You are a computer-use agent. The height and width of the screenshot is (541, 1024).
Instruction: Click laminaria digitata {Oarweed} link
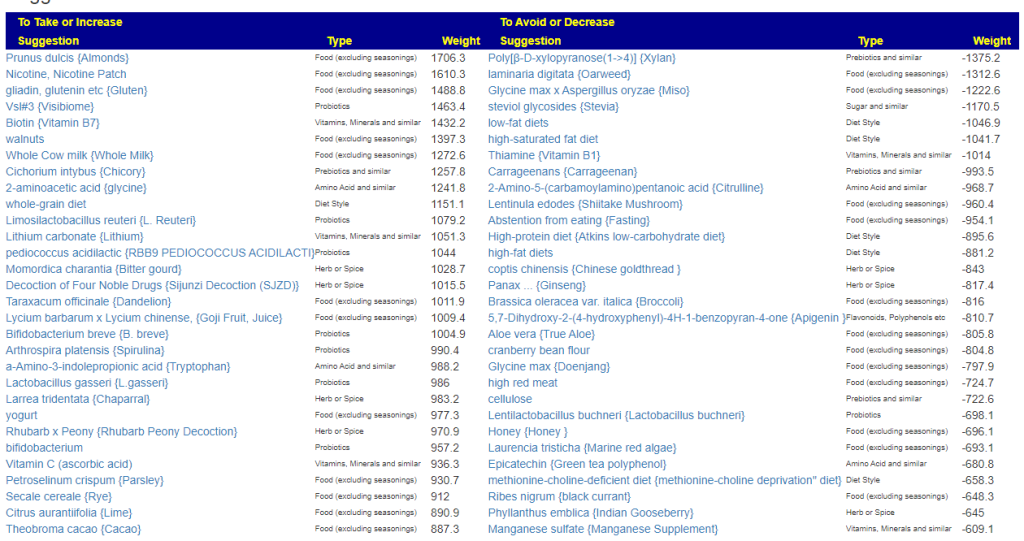point(559,74)
